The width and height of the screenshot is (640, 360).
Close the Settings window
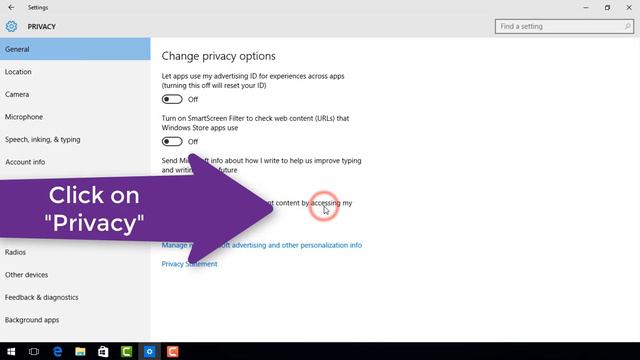tap(629, 7)
